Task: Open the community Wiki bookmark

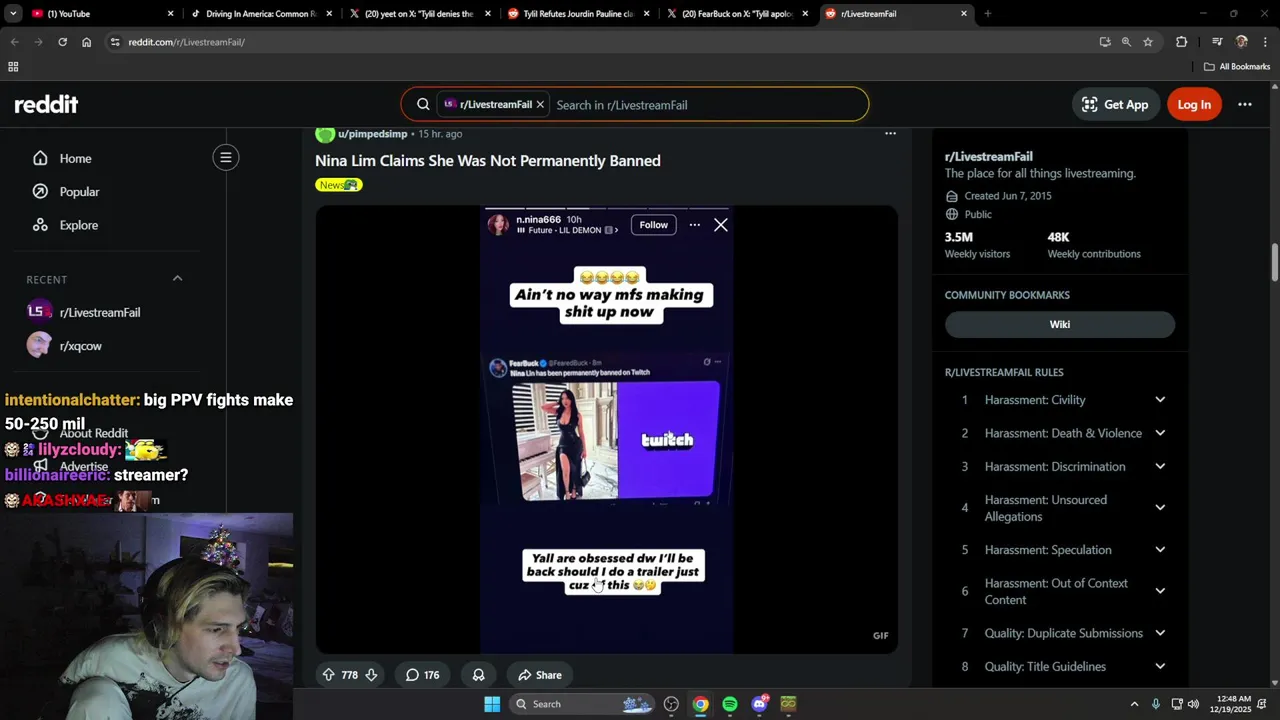Action: pos(1060,324)
